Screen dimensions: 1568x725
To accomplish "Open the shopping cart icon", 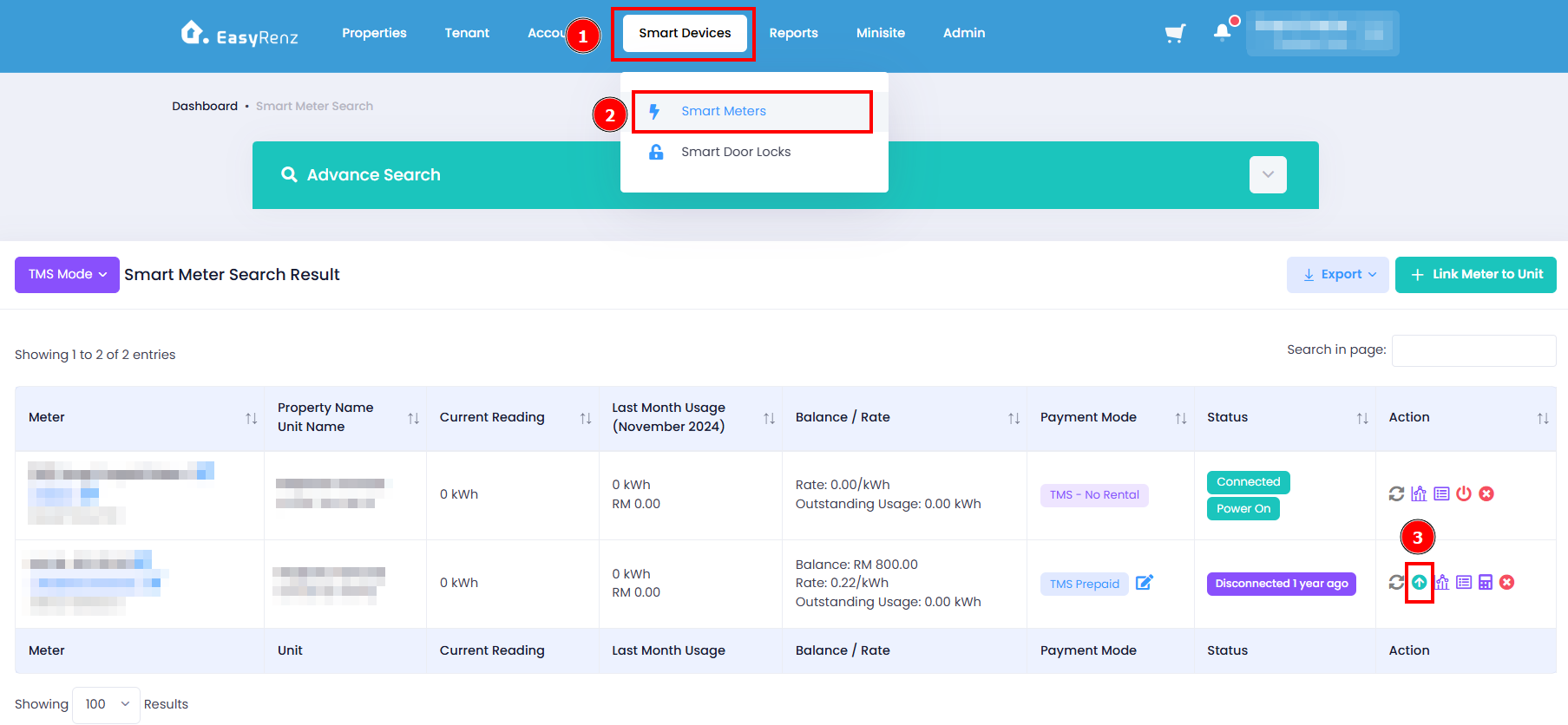I will pos(1175,33).
